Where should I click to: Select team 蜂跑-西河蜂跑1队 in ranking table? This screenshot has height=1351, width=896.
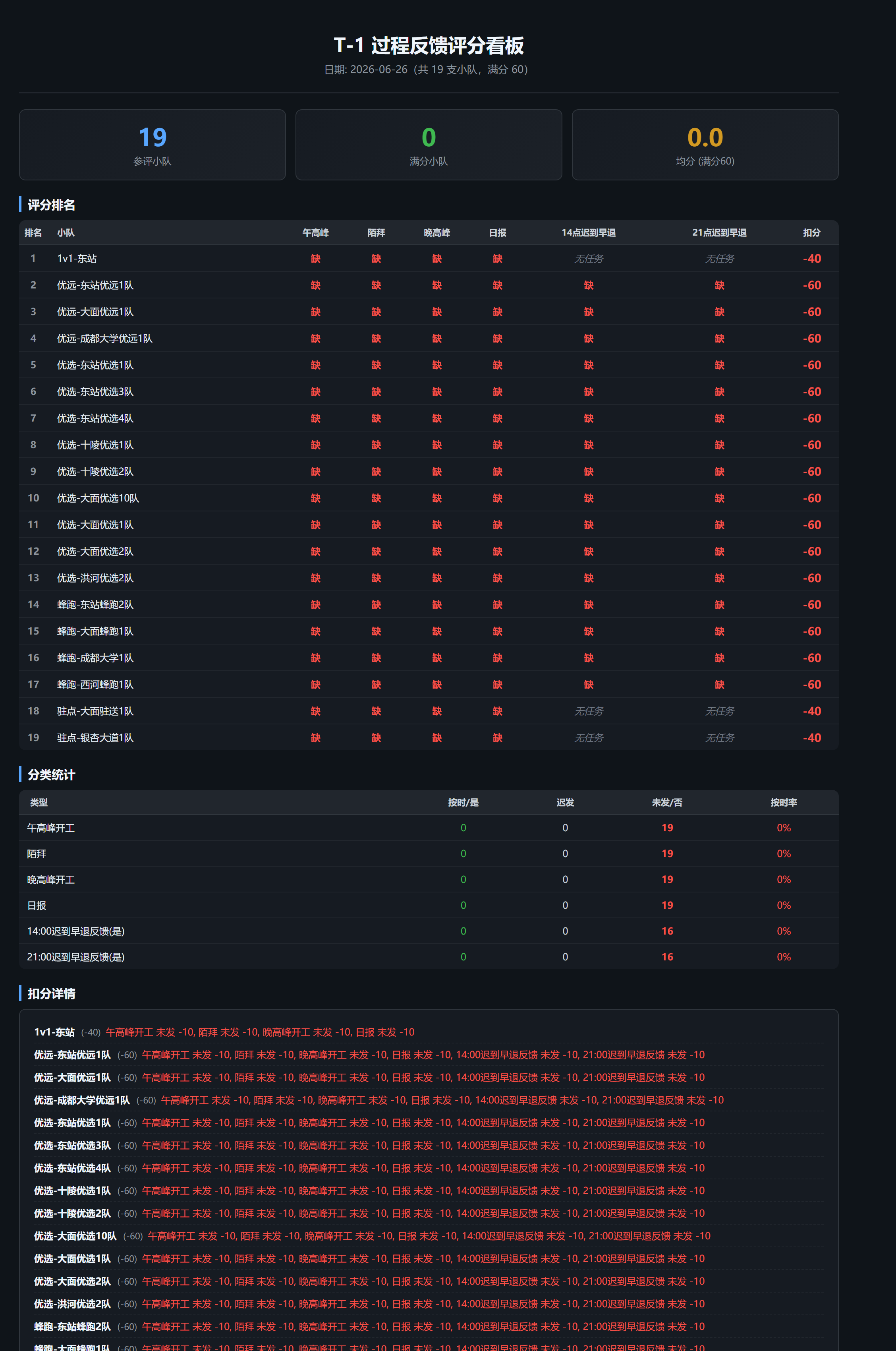(95, 684)
